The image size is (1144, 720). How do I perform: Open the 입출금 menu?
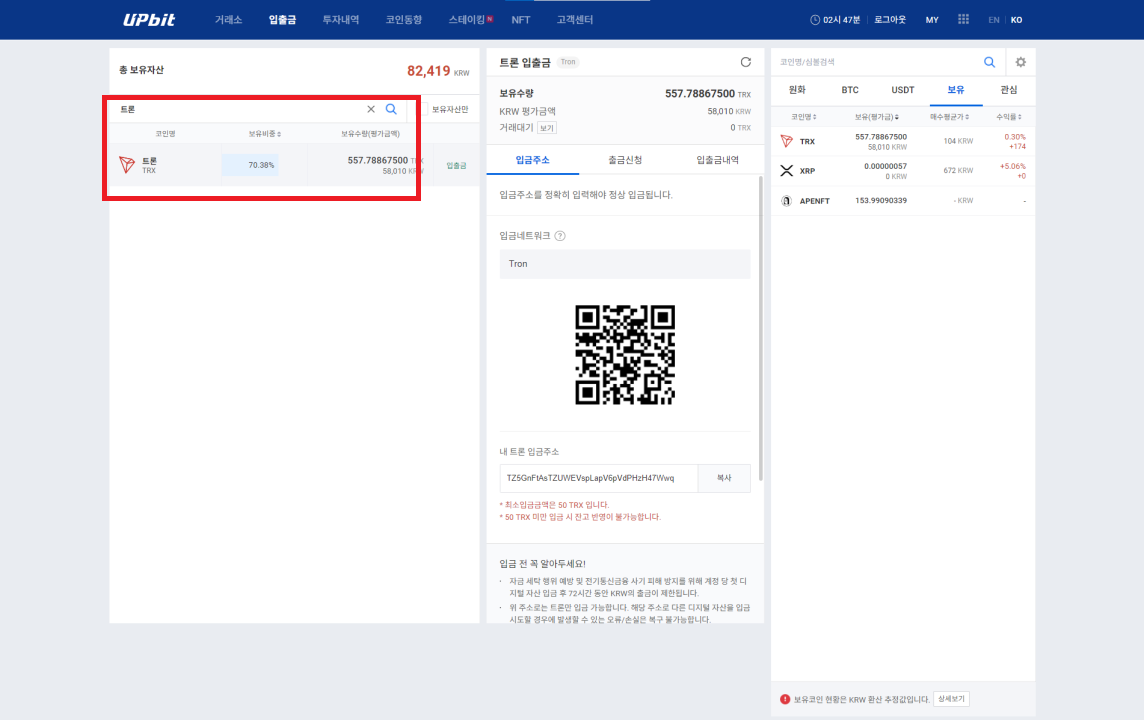pyautogui.click(x=282, y=20)
